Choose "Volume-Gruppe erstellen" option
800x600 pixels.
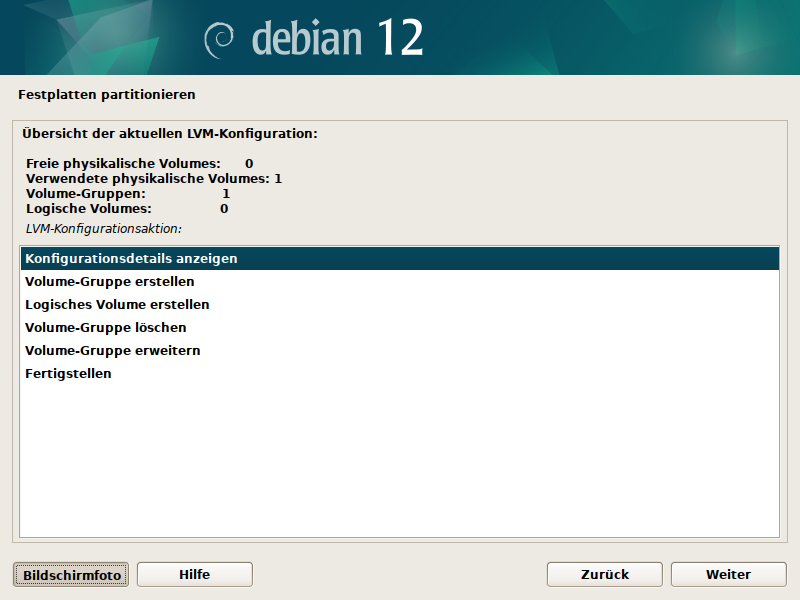pyautogui.click(x=110, y=281)
